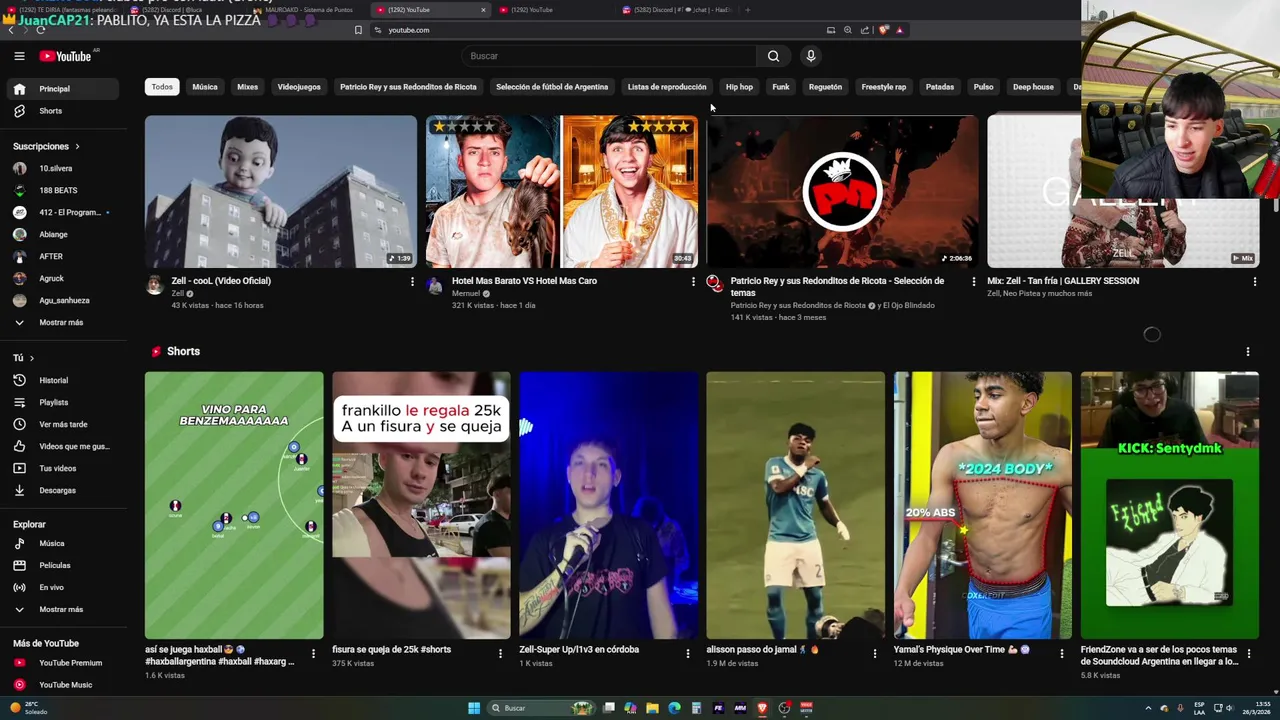Open options for fisura se queja short
Image resolution: width=1280 pixels, height=720 pixels.
500,654
